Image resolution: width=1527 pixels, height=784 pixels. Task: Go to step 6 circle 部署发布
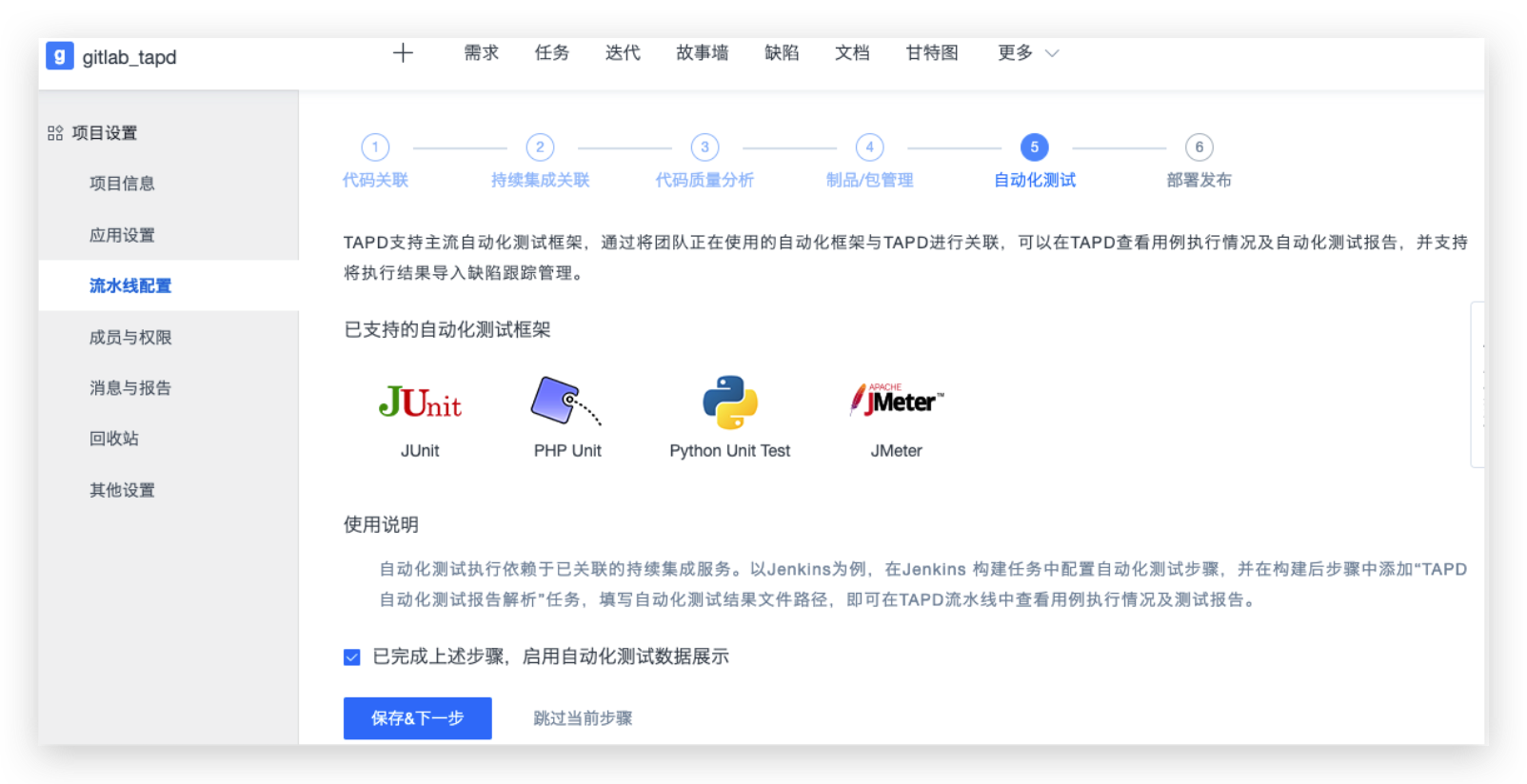(x=1199, y=147)
